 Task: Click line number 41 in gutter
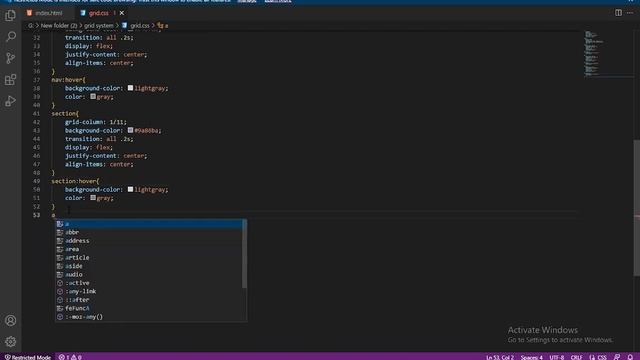(37, 113)
